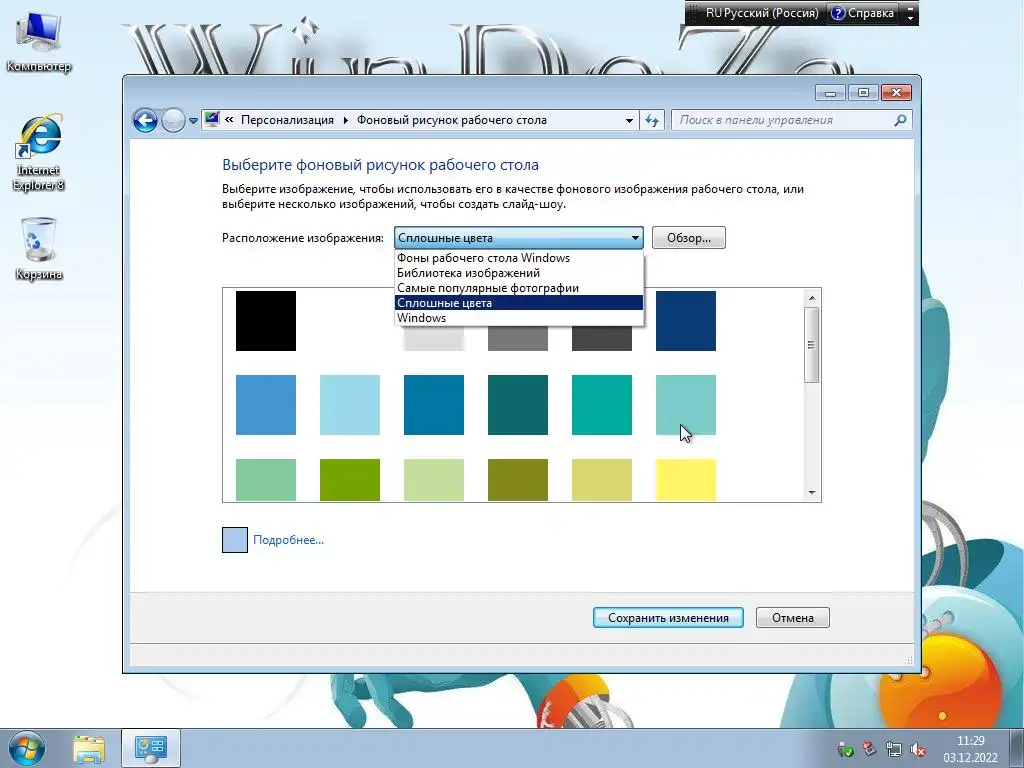Image resolution: width=1024 pixels, height=768 pixels.
Task: Minimize the Personalization window
Action: (x=830, y=93)
